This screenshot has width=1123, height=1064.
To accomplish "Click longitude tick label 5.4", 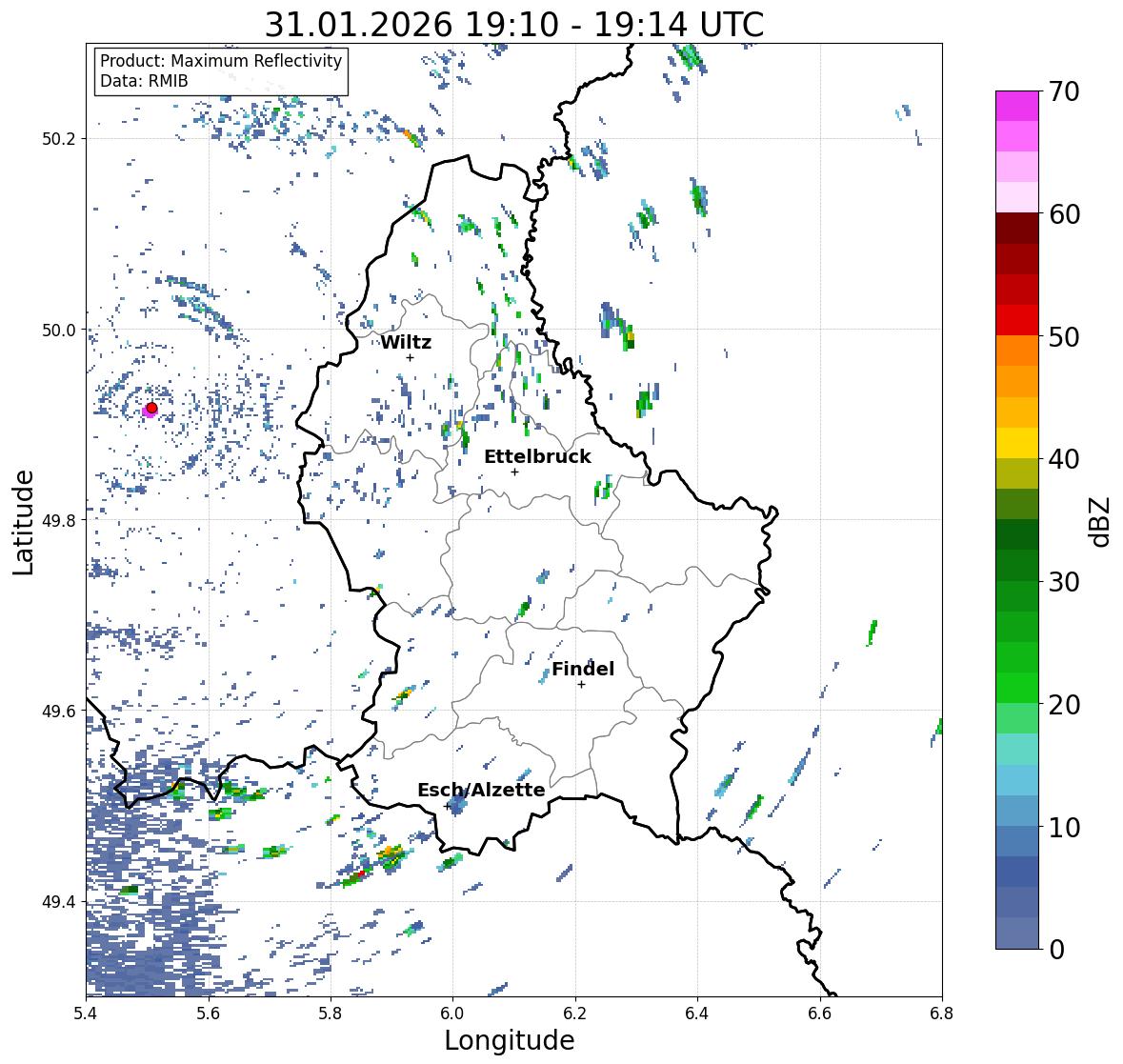I will tap(86, 1014).
